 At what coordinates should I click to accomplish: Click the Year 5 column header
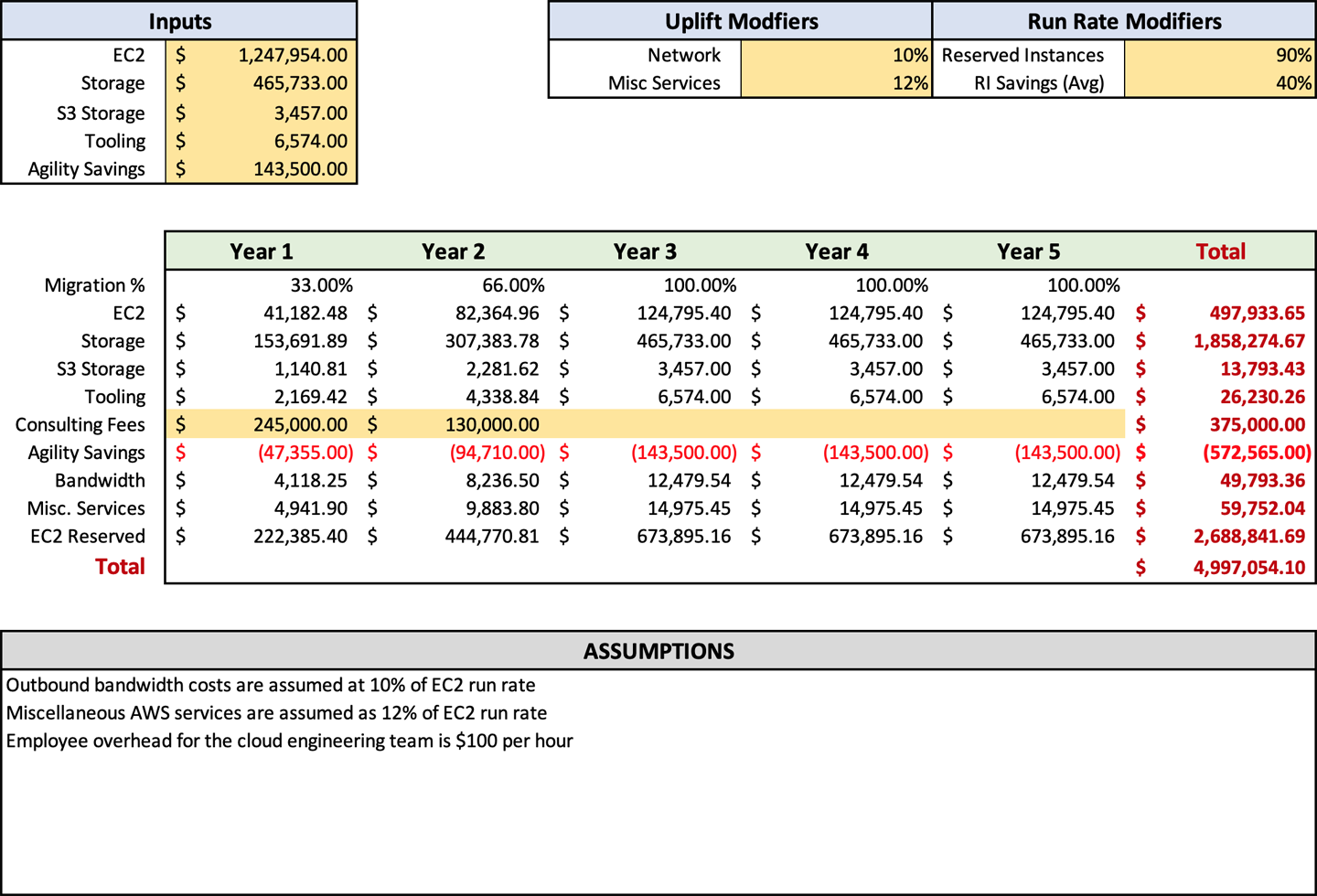point(1029,251)
